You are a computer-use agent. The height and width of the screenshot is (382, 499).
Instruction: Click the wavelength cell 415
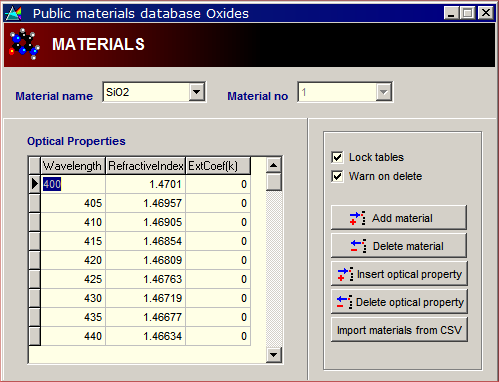tap(73, 241)
